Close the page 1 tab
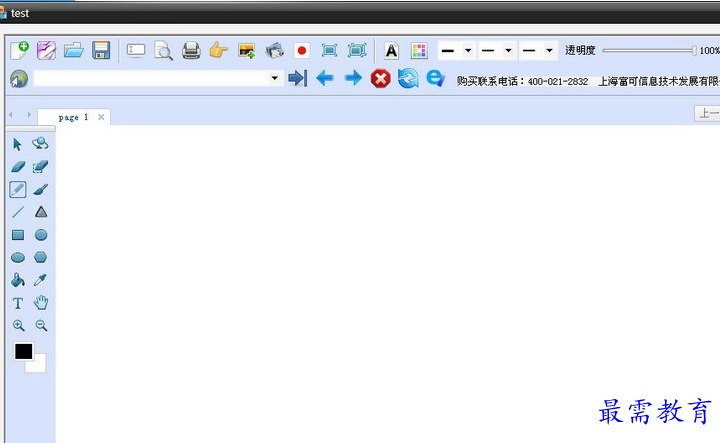720x443 pixels. [x=101, y=117]
